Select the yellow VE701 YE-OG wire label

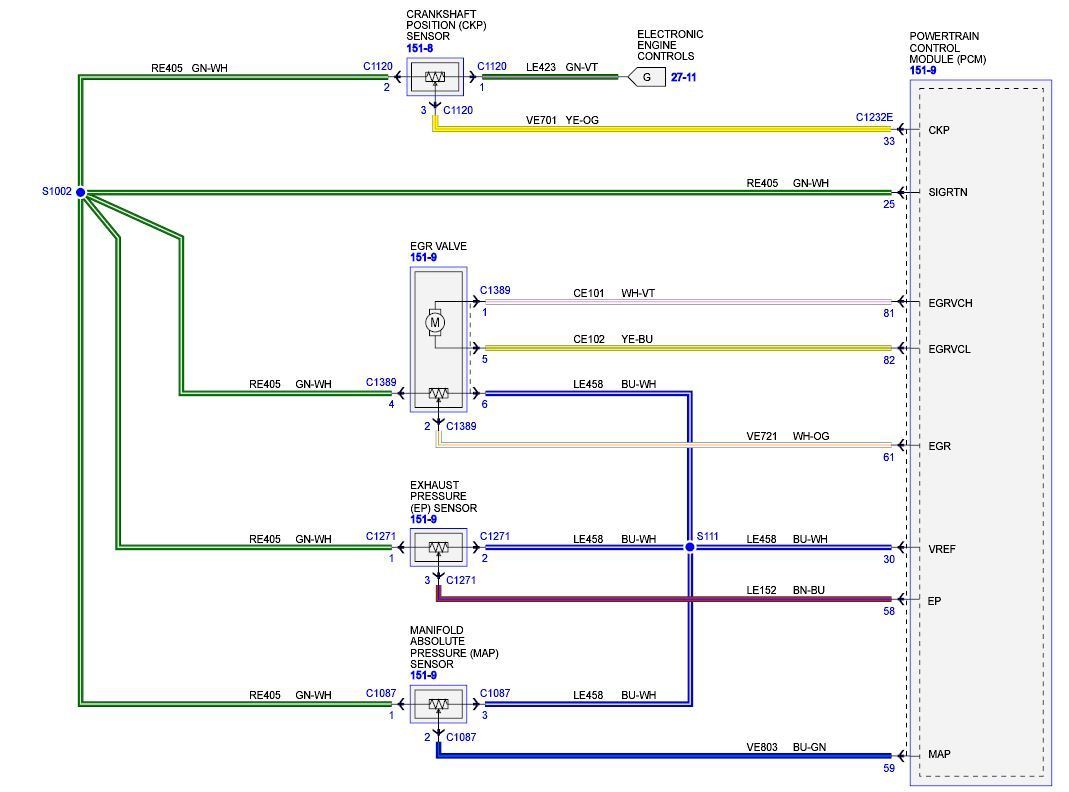pos(562,120)
